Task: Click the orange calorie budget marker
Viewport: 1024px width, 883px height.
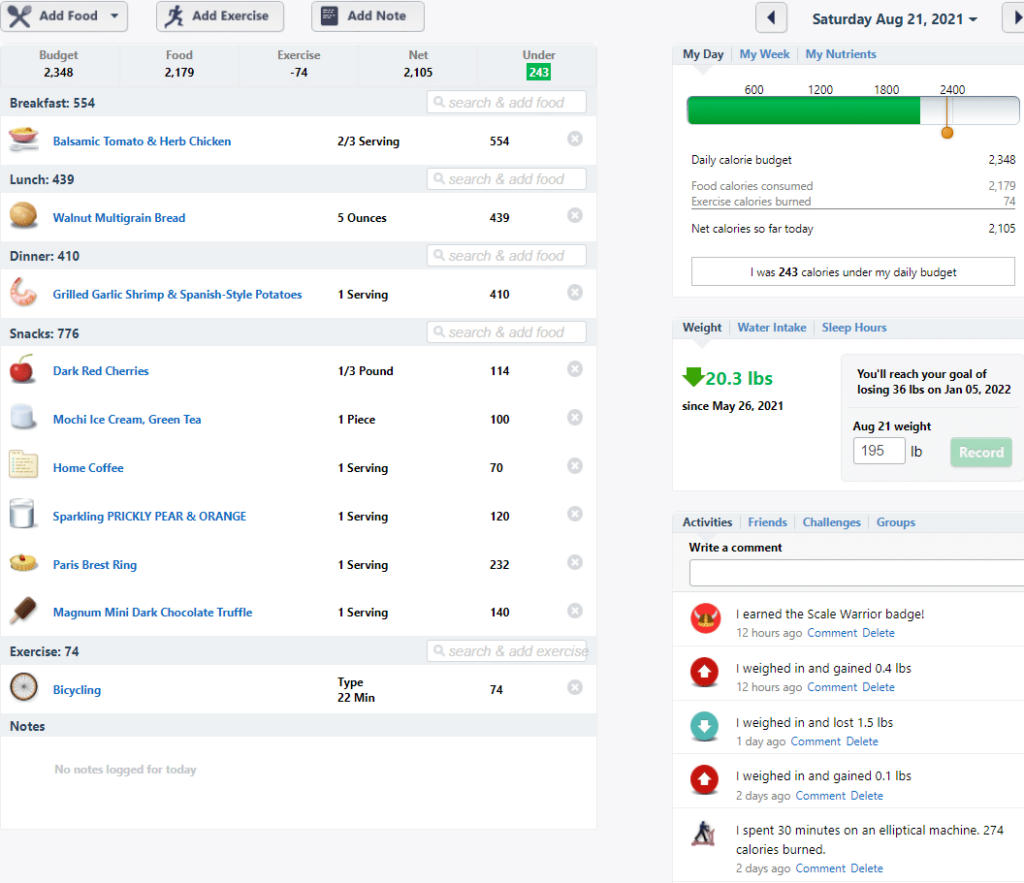Action: click(947, 133)
